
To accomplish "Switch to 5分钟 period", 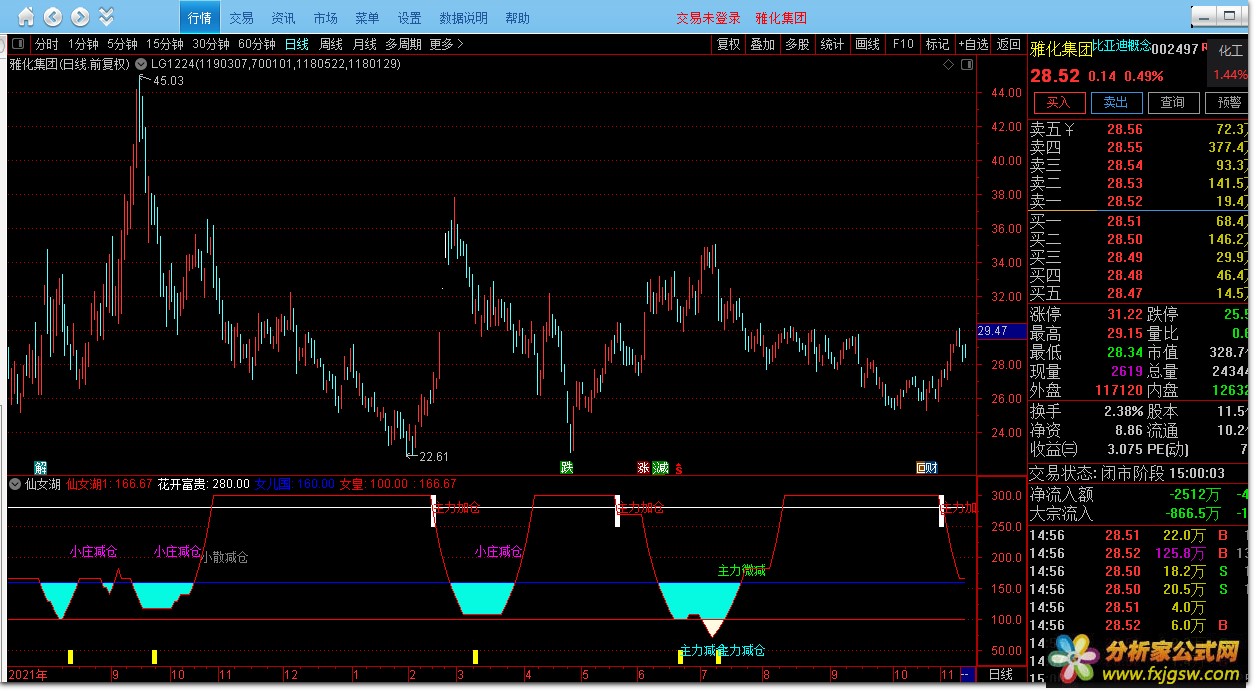I will tap(122, 44).
